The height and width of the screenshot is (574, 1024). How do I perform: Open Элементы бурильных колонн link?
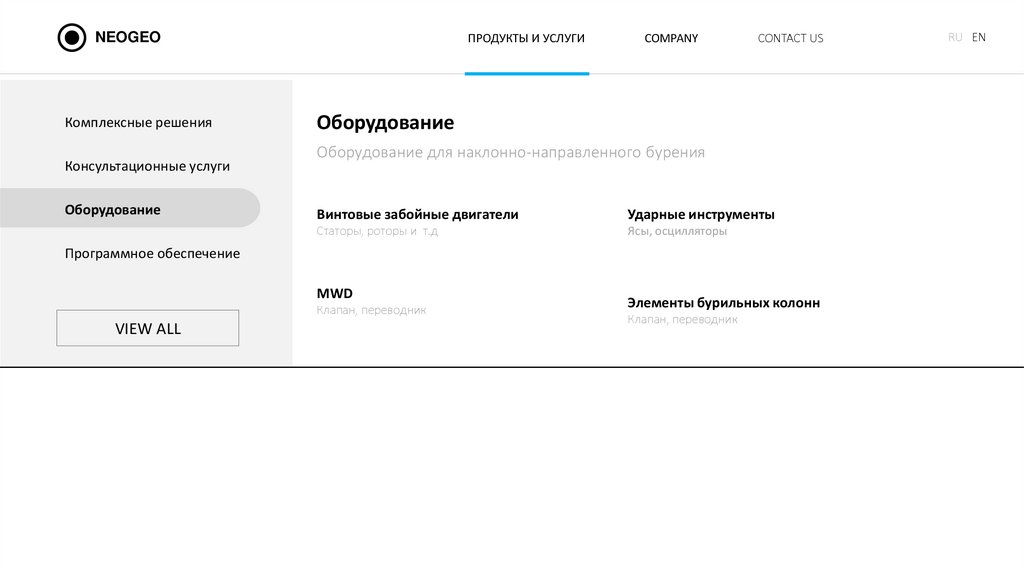point(724,303)
